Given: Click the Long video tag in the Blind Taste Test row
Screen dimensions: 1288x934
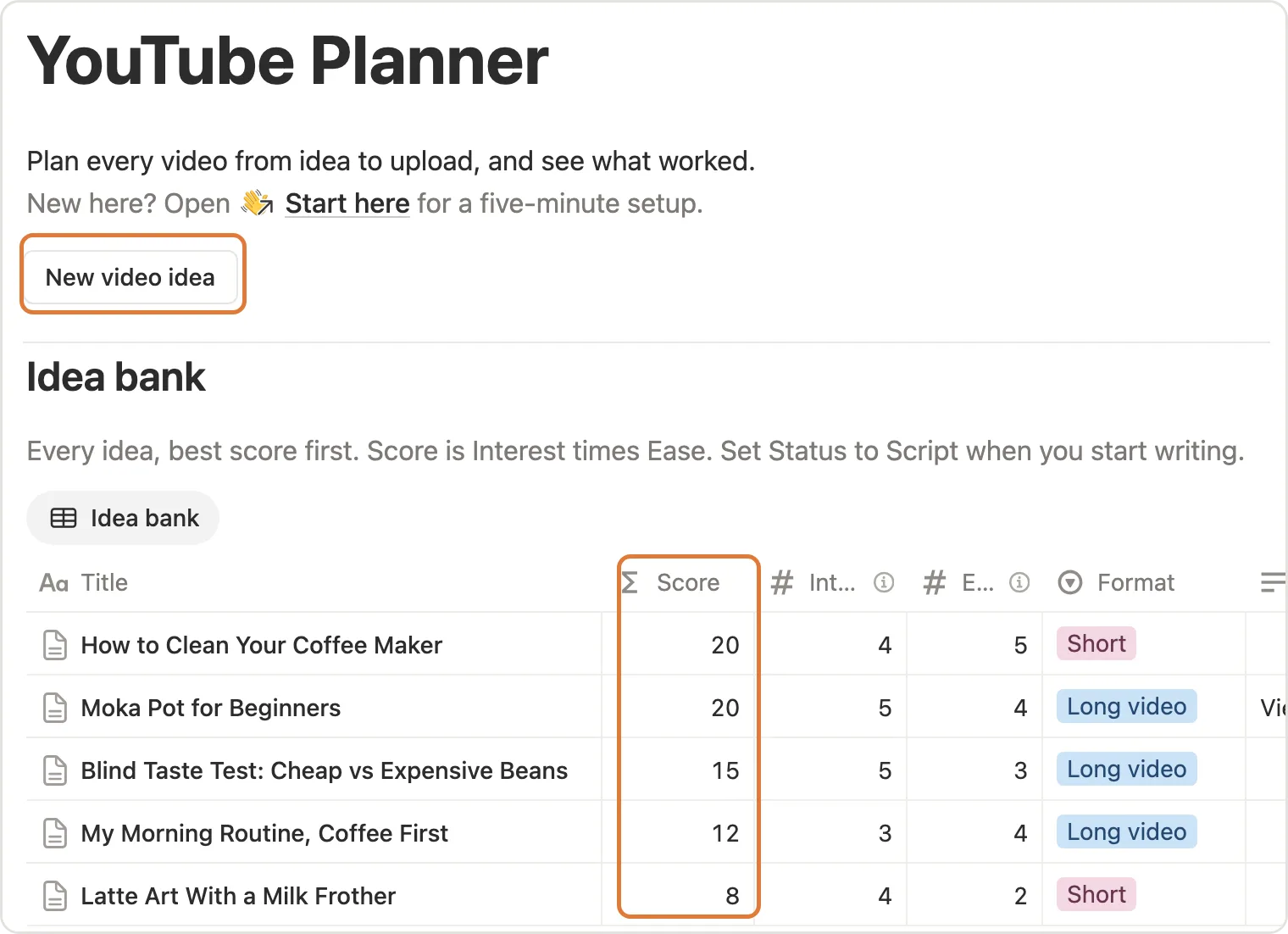Looking at the screenshot, I should point(1127,769).
